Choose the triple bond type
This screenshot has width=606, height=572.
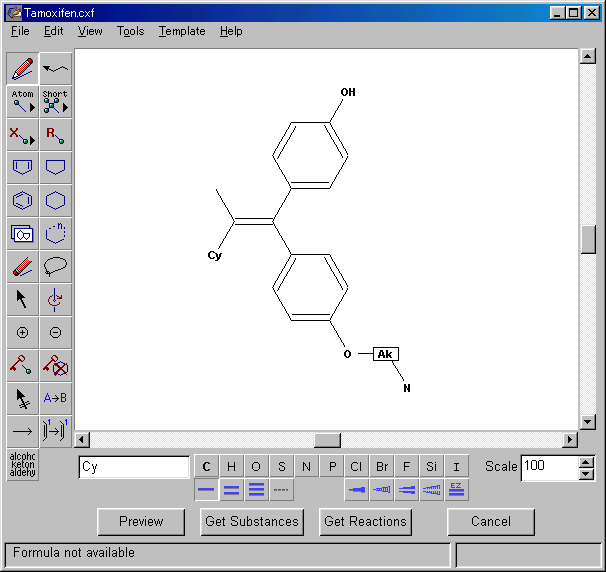tap(256, 490)
